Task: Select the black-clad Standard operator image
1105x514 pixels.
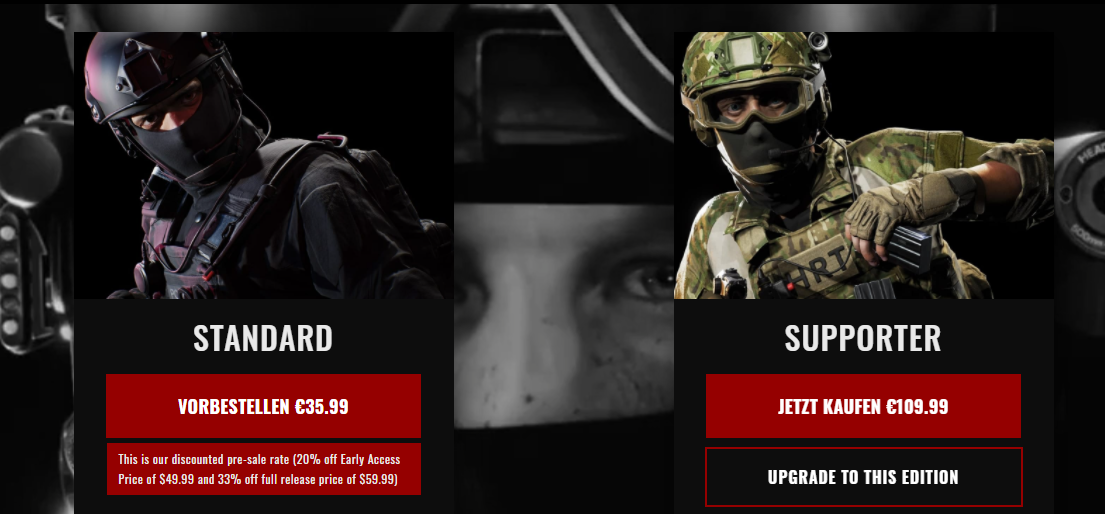Action: click(x=264, y=165)
